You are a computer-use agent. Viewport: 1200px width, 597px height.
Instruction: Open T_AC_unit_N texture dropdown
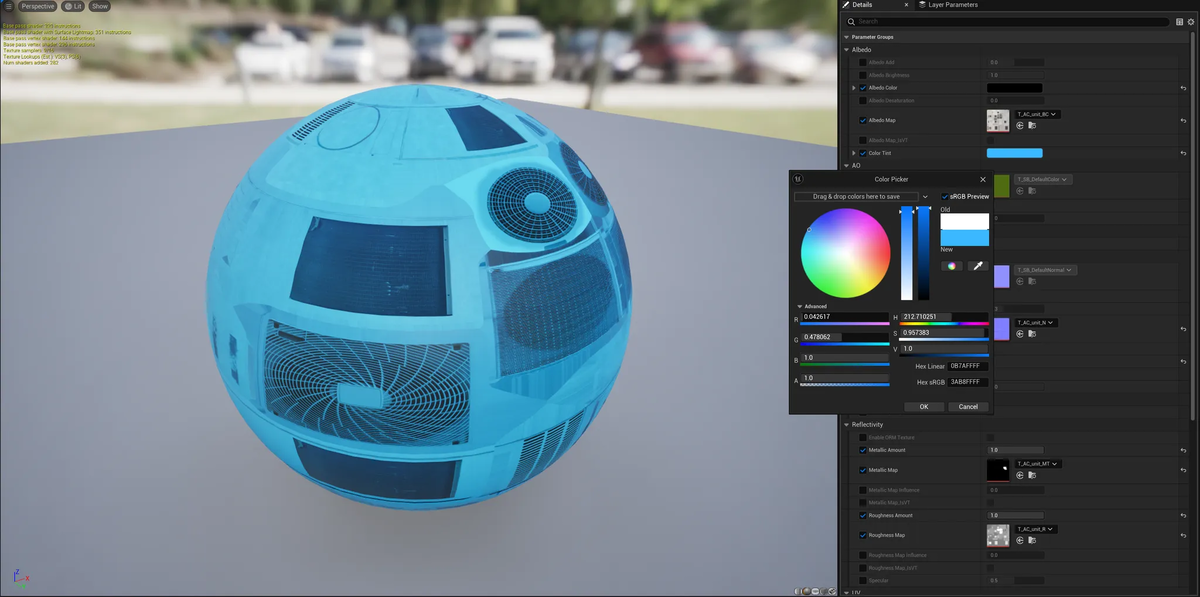pyautogui.click(x=1036, y=323)
